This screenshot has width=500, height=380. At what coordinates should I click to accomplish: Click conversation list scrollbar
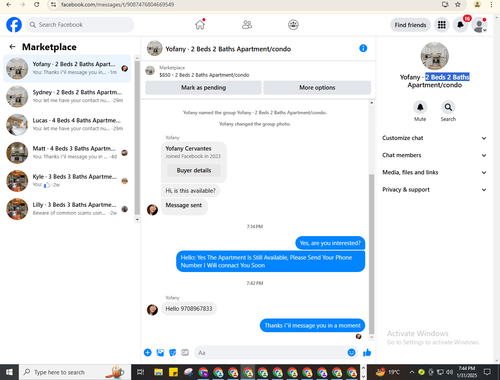pos(137,138)
